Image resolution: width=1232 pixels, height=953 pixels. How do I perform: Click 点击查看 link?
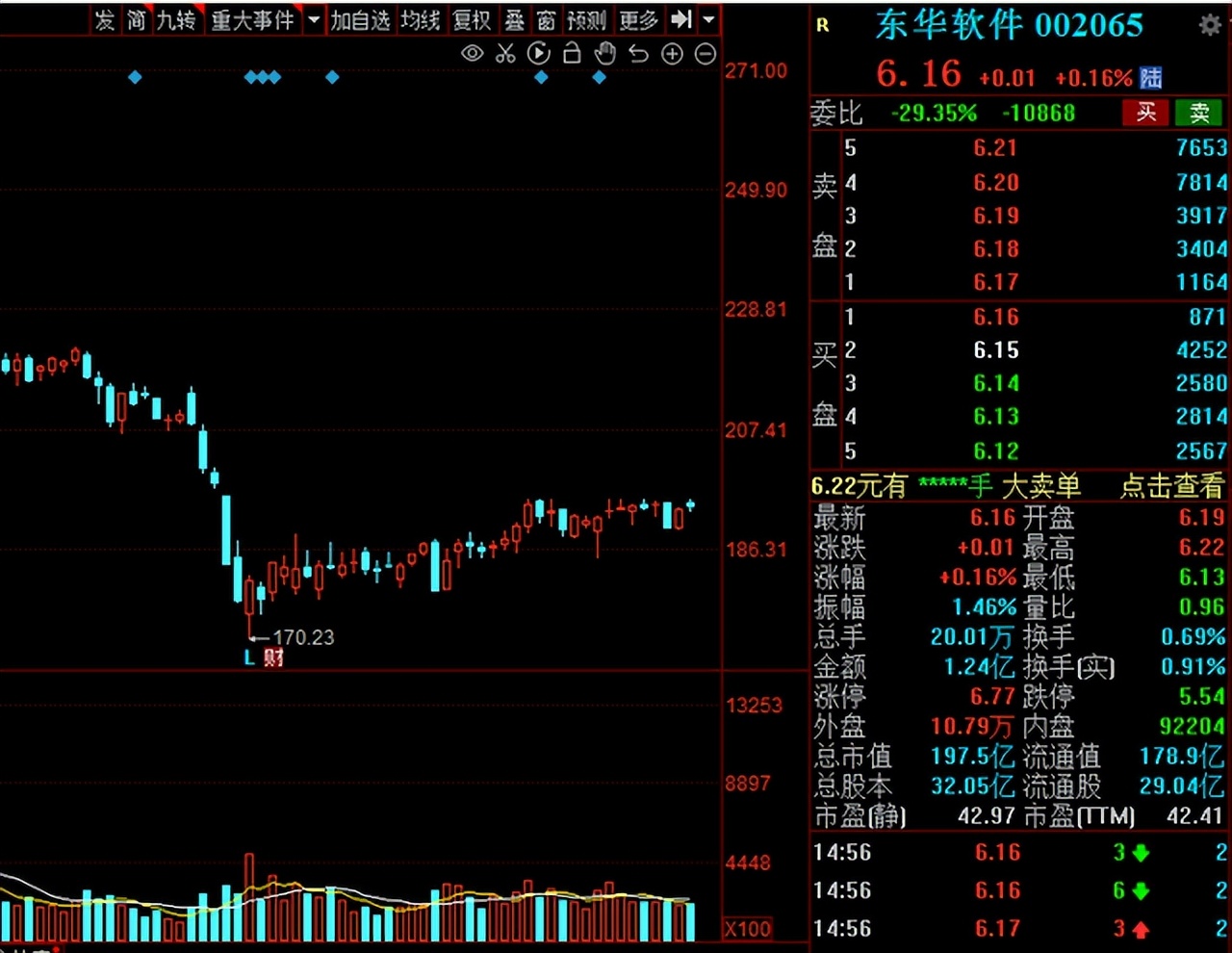1171,486
